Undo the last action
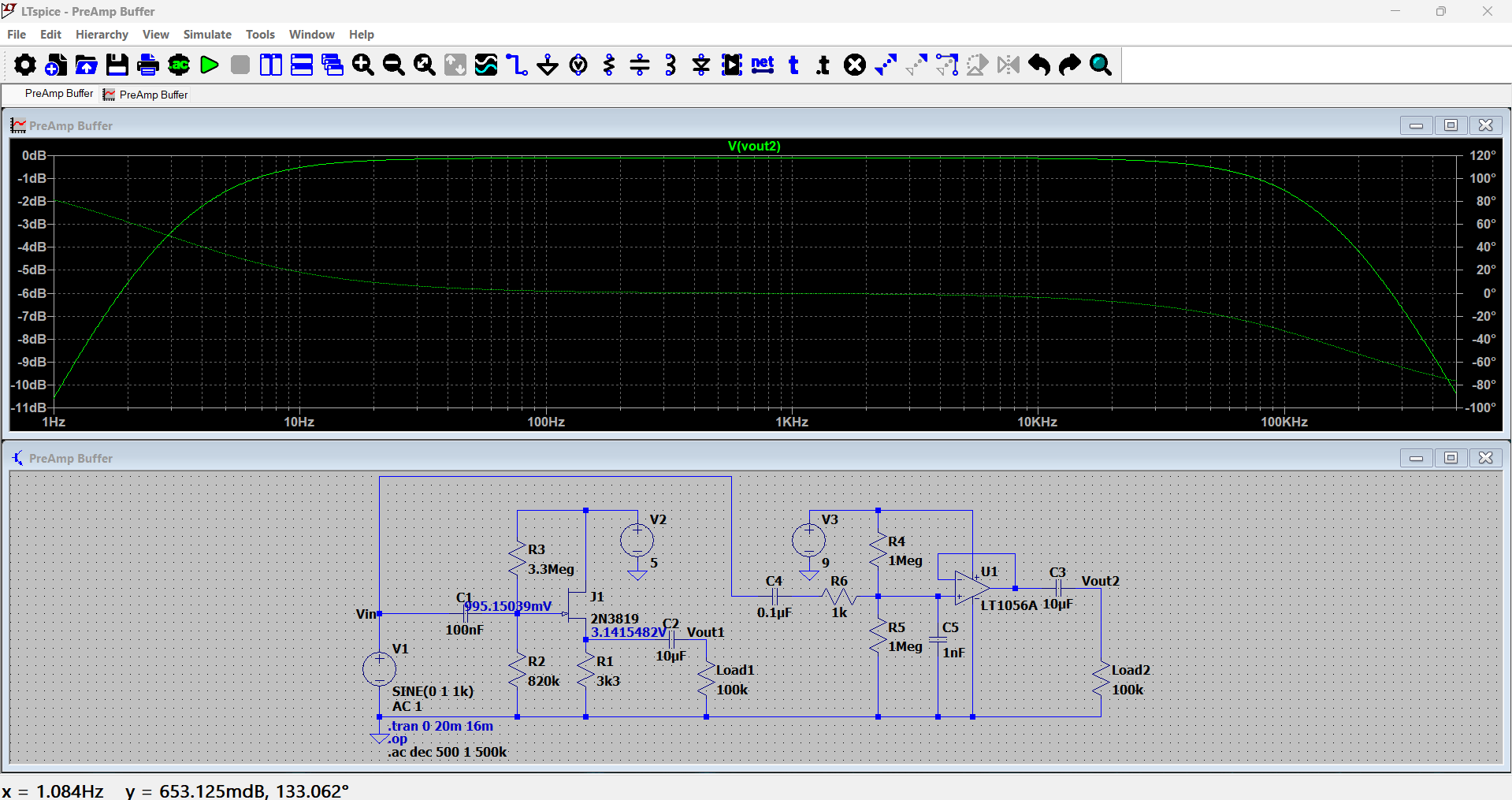 click(1039, 65)
